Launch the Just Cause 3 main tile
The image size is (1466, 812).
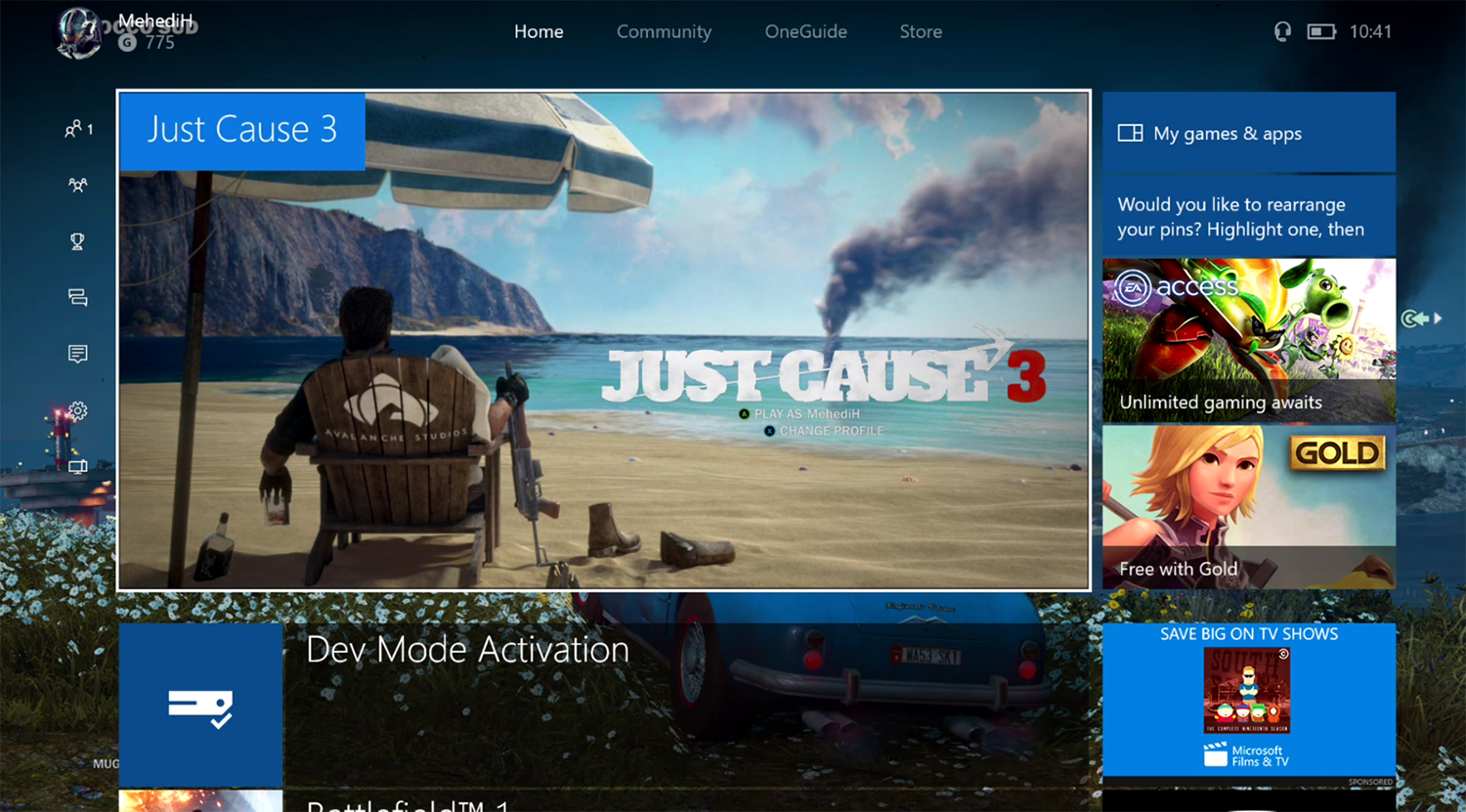[x=604, y=341]
